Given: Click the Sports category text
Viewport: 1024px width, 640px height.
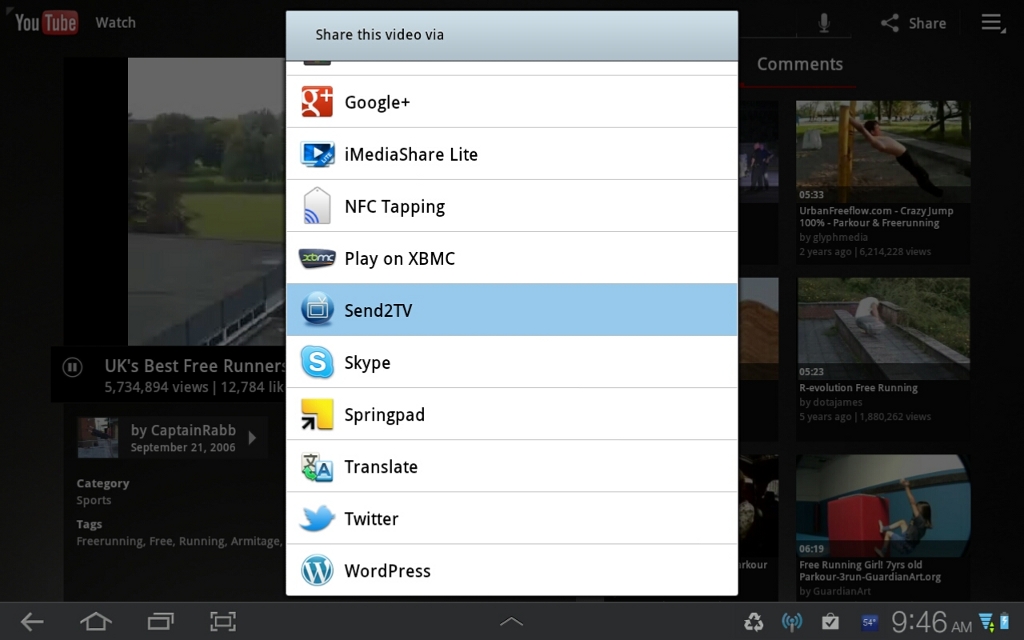Looking at the screenshot, I should point(94,500).
